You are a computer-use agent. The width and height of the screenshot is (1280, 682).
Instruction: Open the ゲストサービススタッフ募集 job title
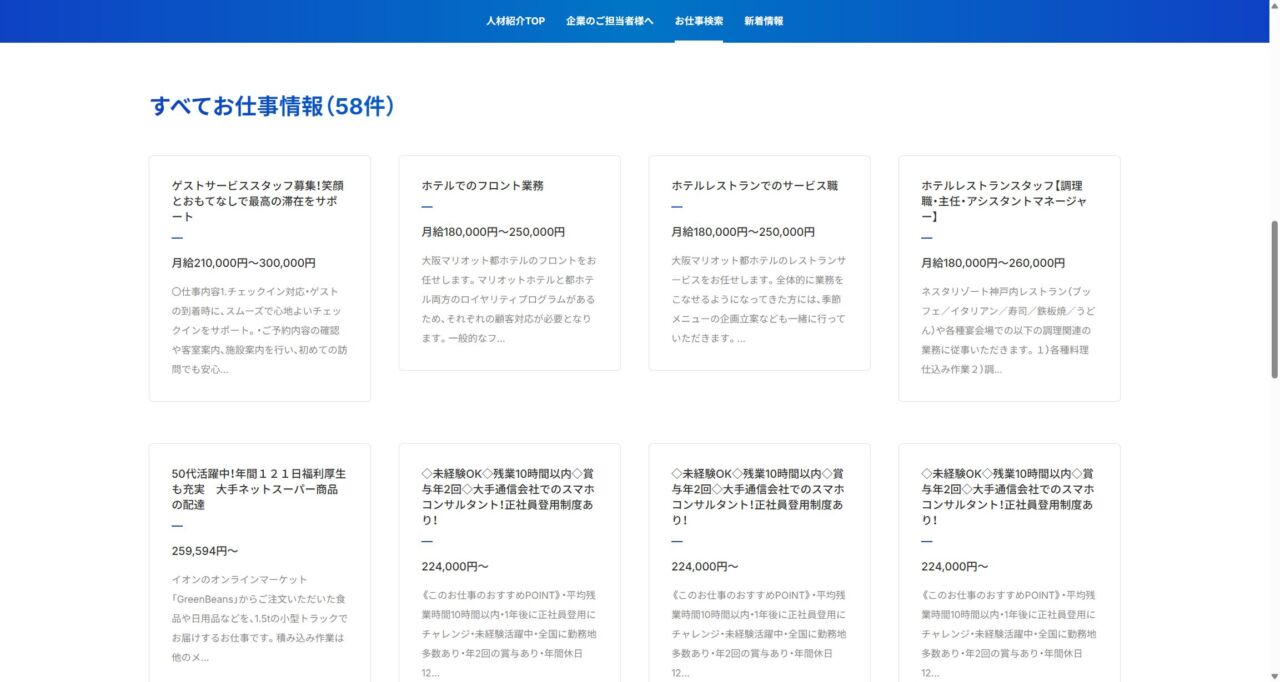258,201
